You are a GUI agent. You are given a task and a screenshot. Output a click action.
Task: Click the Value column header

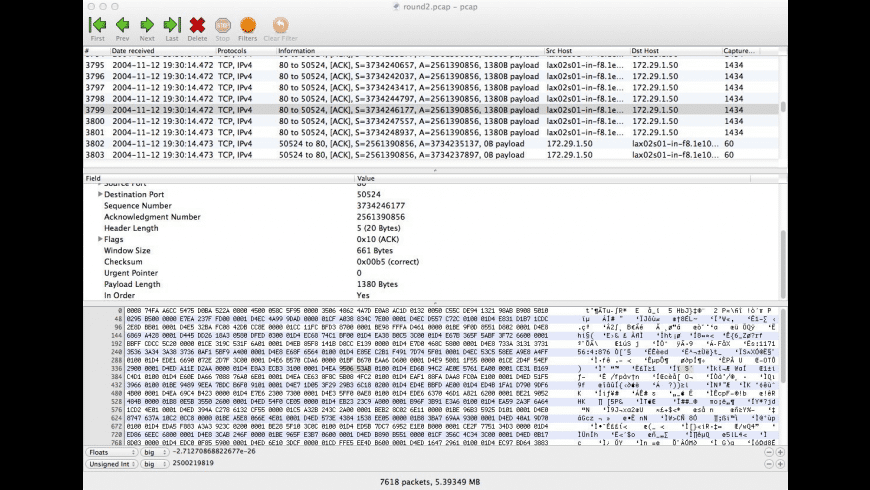click(x=552, y=178)
